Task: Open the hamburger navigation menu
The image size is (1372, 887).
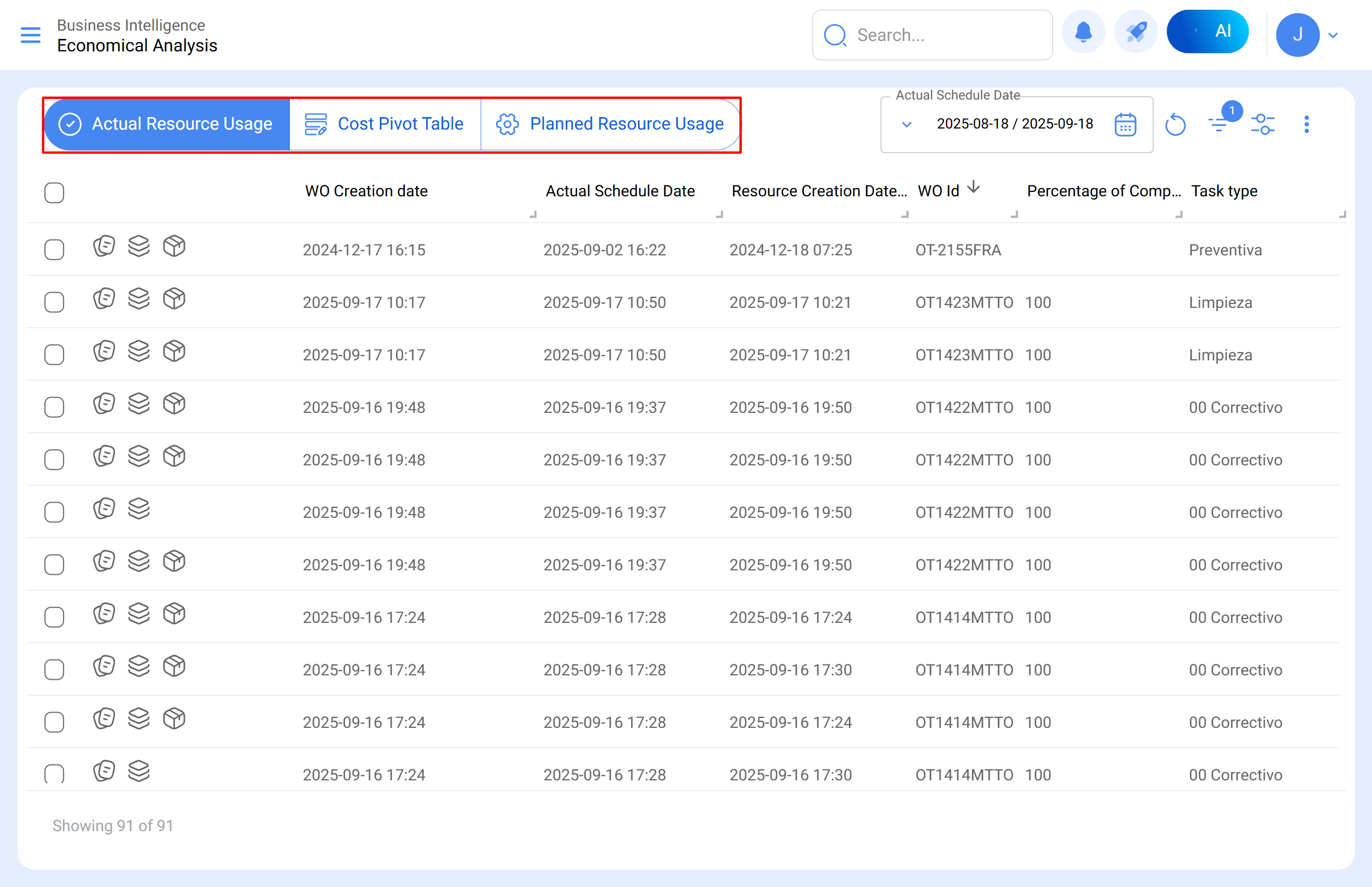Action: point(30,35)
